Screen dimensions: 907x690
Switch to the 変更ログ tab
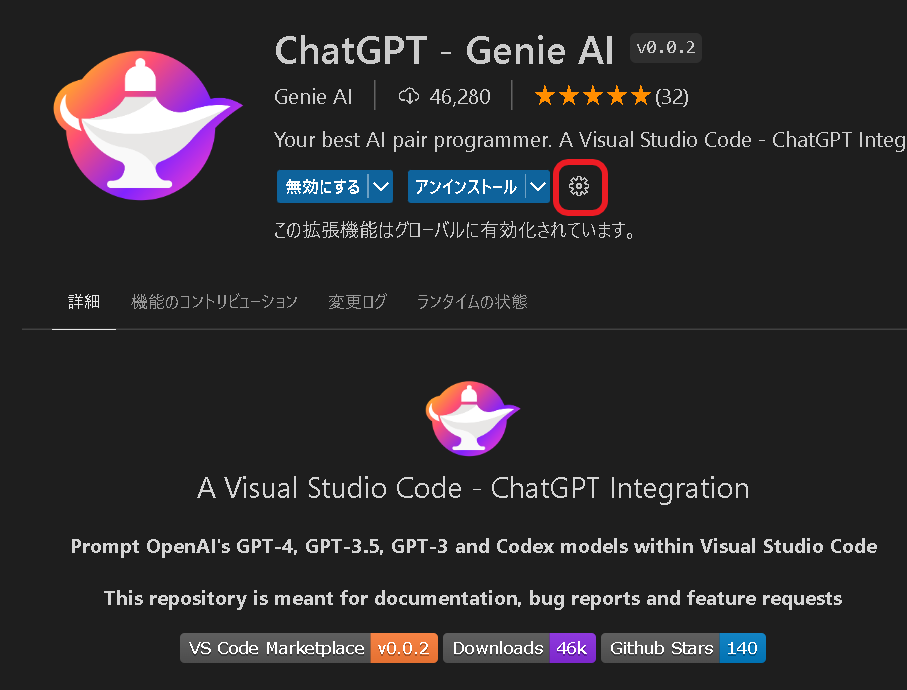(357, 301)
